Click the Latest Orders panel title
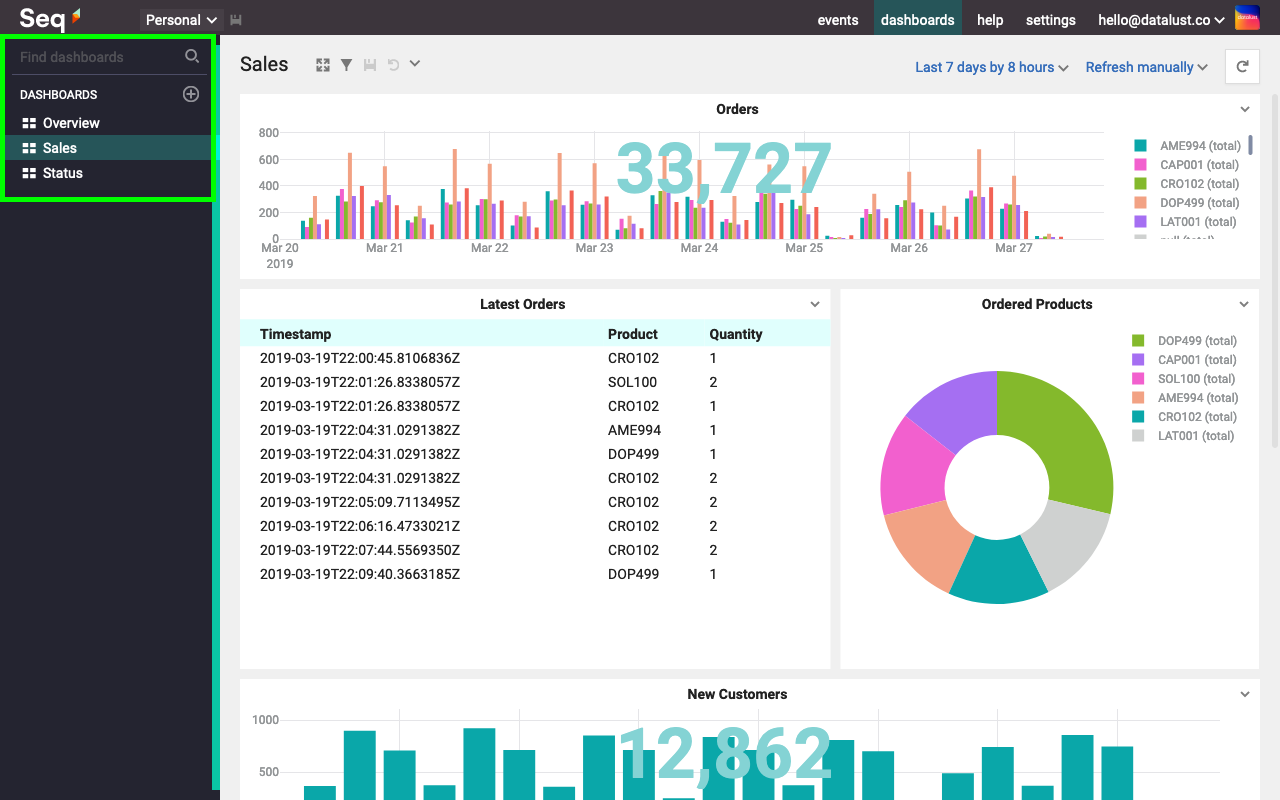 (522, 304)
